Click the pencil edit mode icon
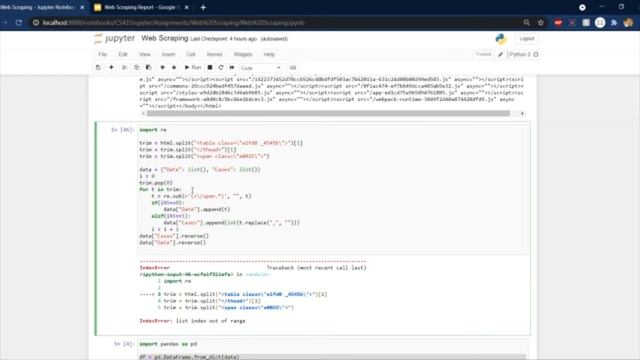This screenshot has height=360, width=640. [500, 54]
